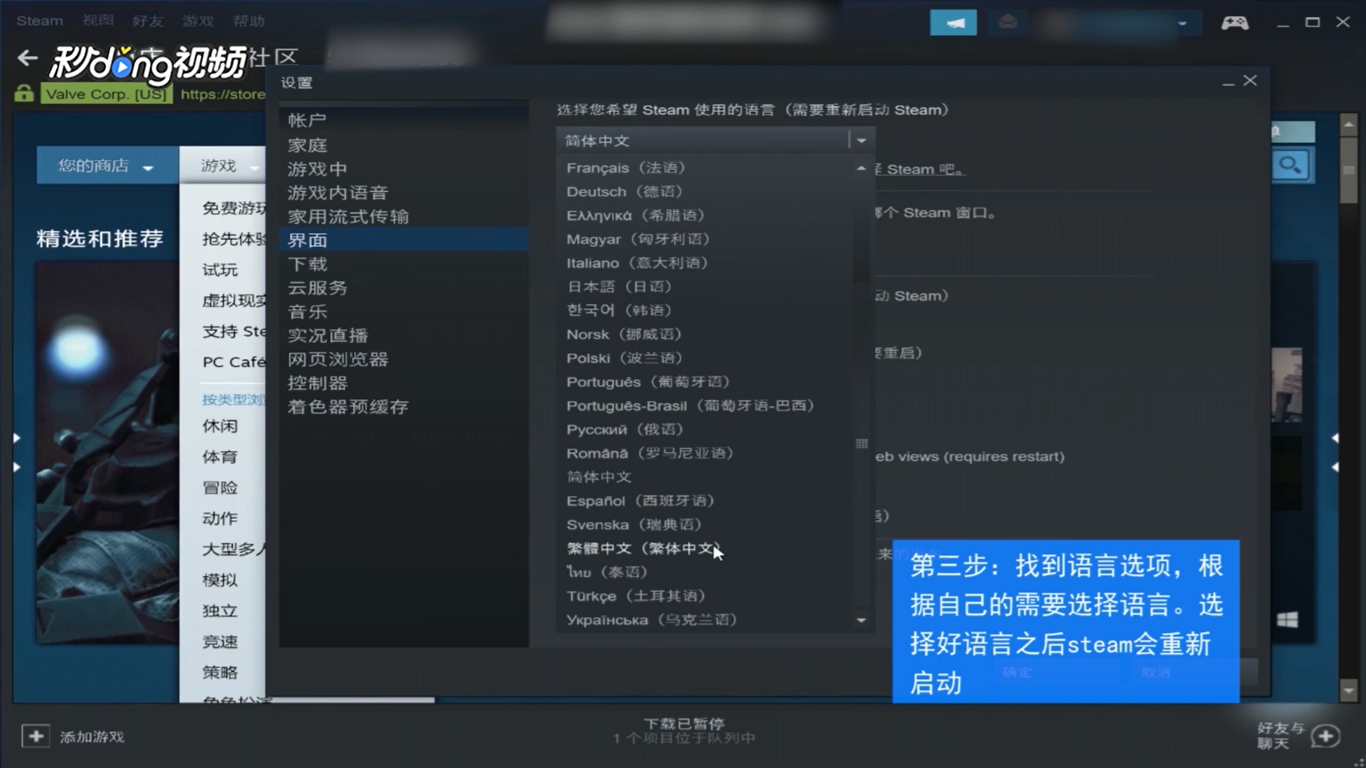Open the 简体中文 language dropdown
This screenshot has width=1366, height=768.
(x=860, y=139)
